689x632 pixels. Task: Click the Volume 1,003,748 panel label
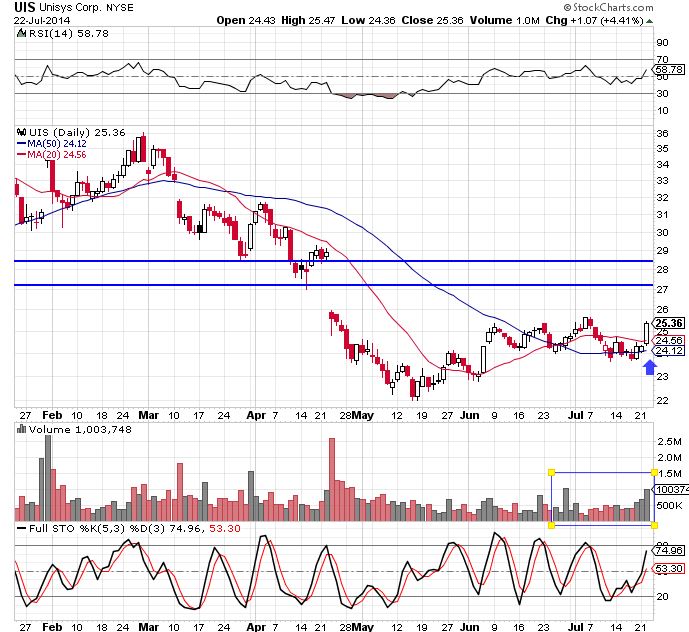point(80,429)
